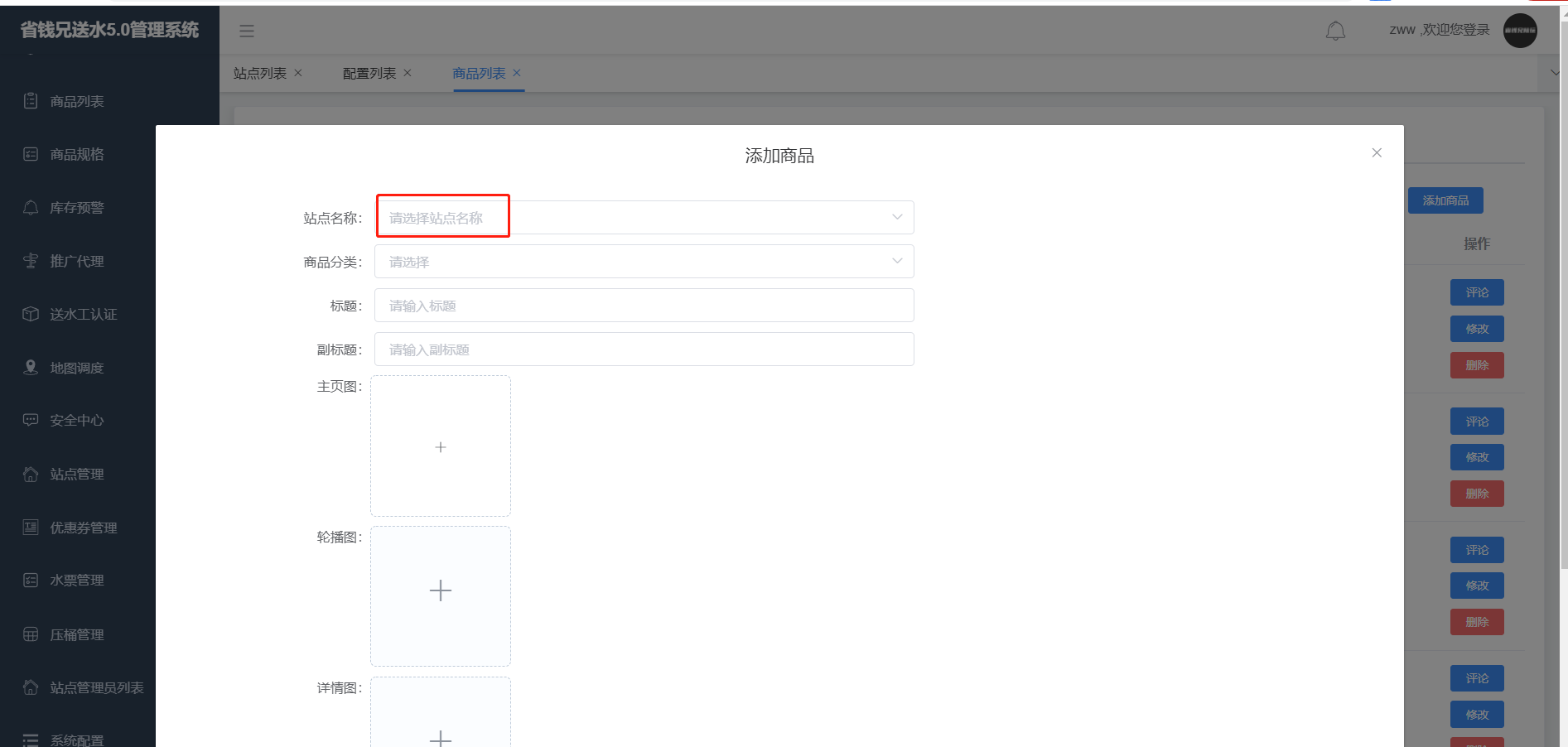Click the user avatar in header
The image size is (1568, 747).
(1520, 31)
